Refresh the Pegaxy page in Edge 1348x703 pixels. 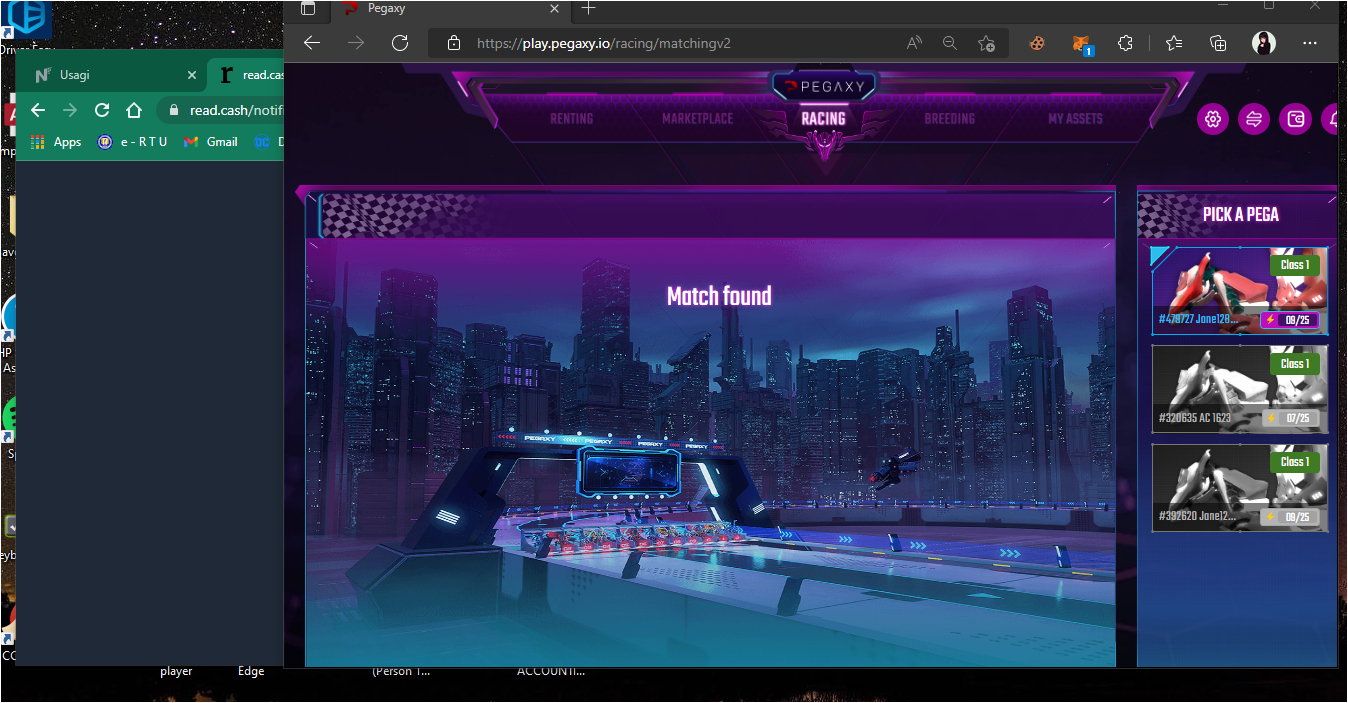click(400, 43)
